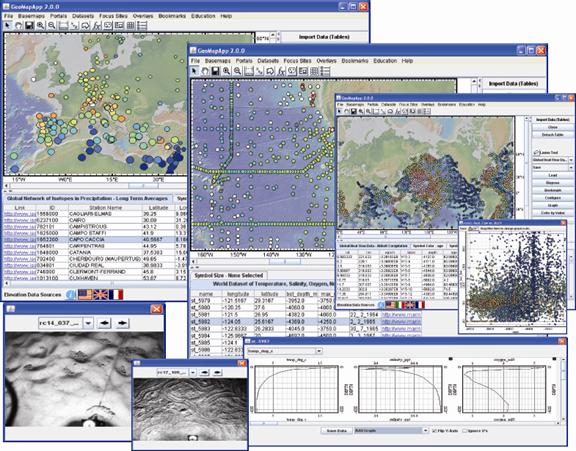
Task: Select the Symbol Size - None Selected tab
Action: (229, 275)
